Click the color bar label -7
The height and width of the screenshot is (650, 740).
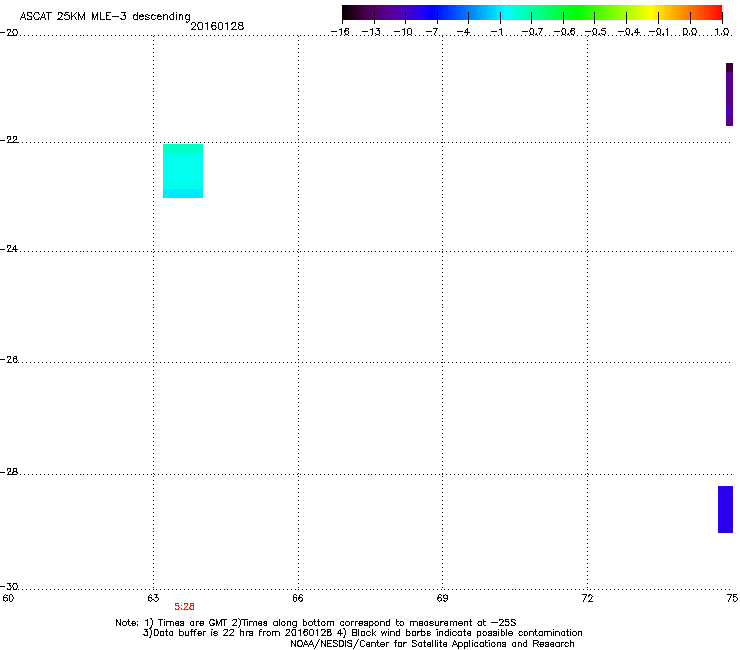click(x=433, y=32)
